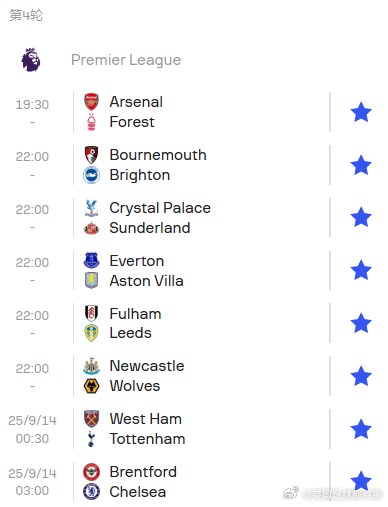Click the Wolves club badge

pyautogui.click(x=91, y=386)
